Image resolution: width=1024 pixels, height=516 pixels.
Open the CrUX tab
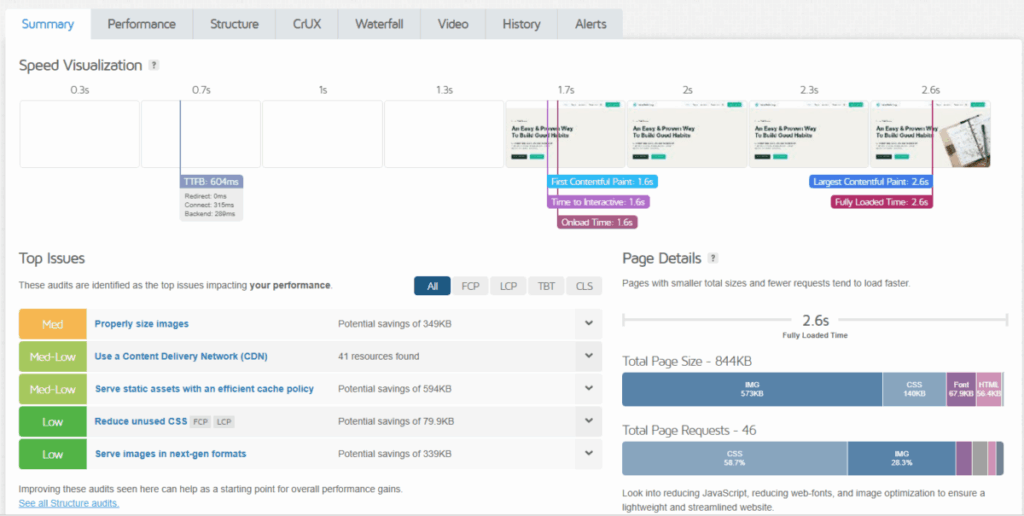pyautogui.click(x=308, y=24)
